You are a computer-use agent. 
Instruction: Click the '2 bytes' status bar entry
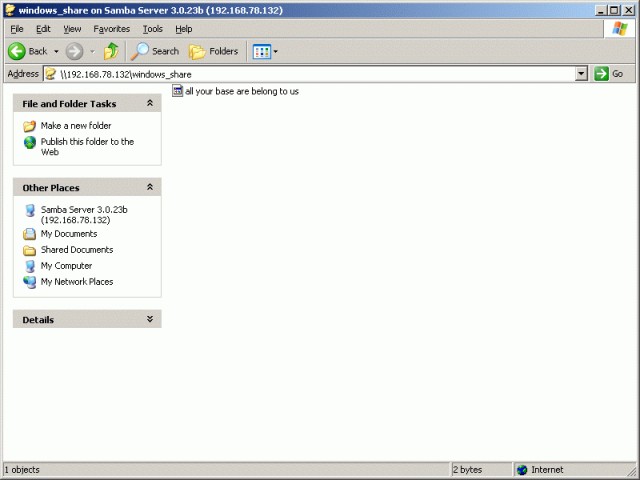[x=467, y=470]
